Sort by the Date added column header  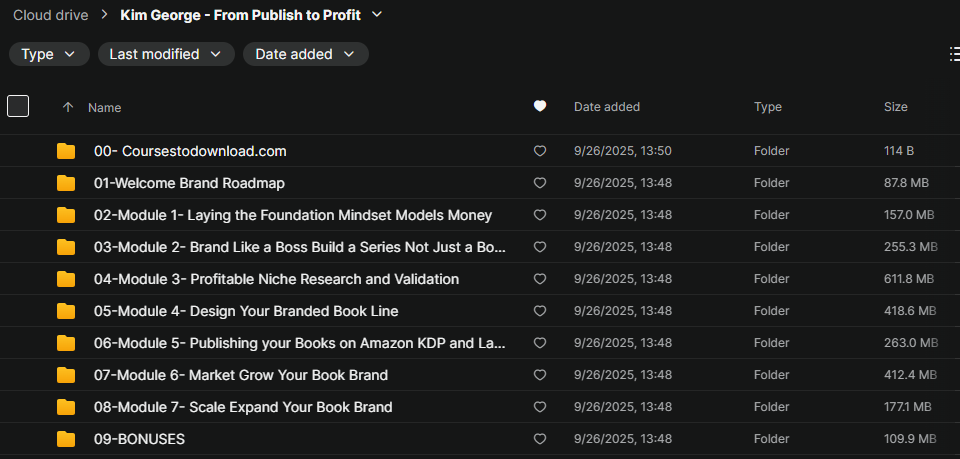tap(607, 107)
